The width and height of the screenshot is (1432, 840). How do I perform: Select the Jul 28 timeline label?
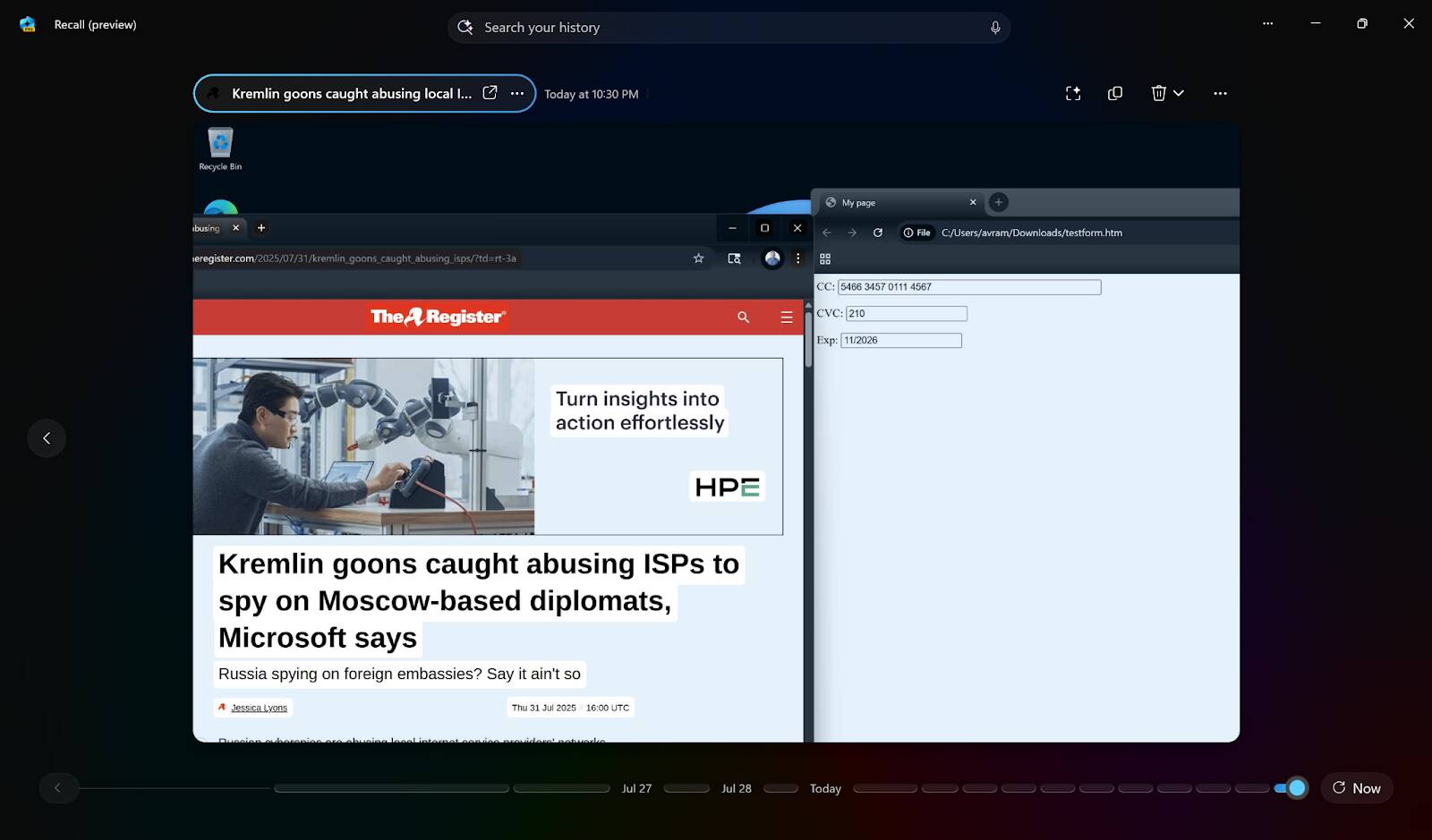[737, 788]
